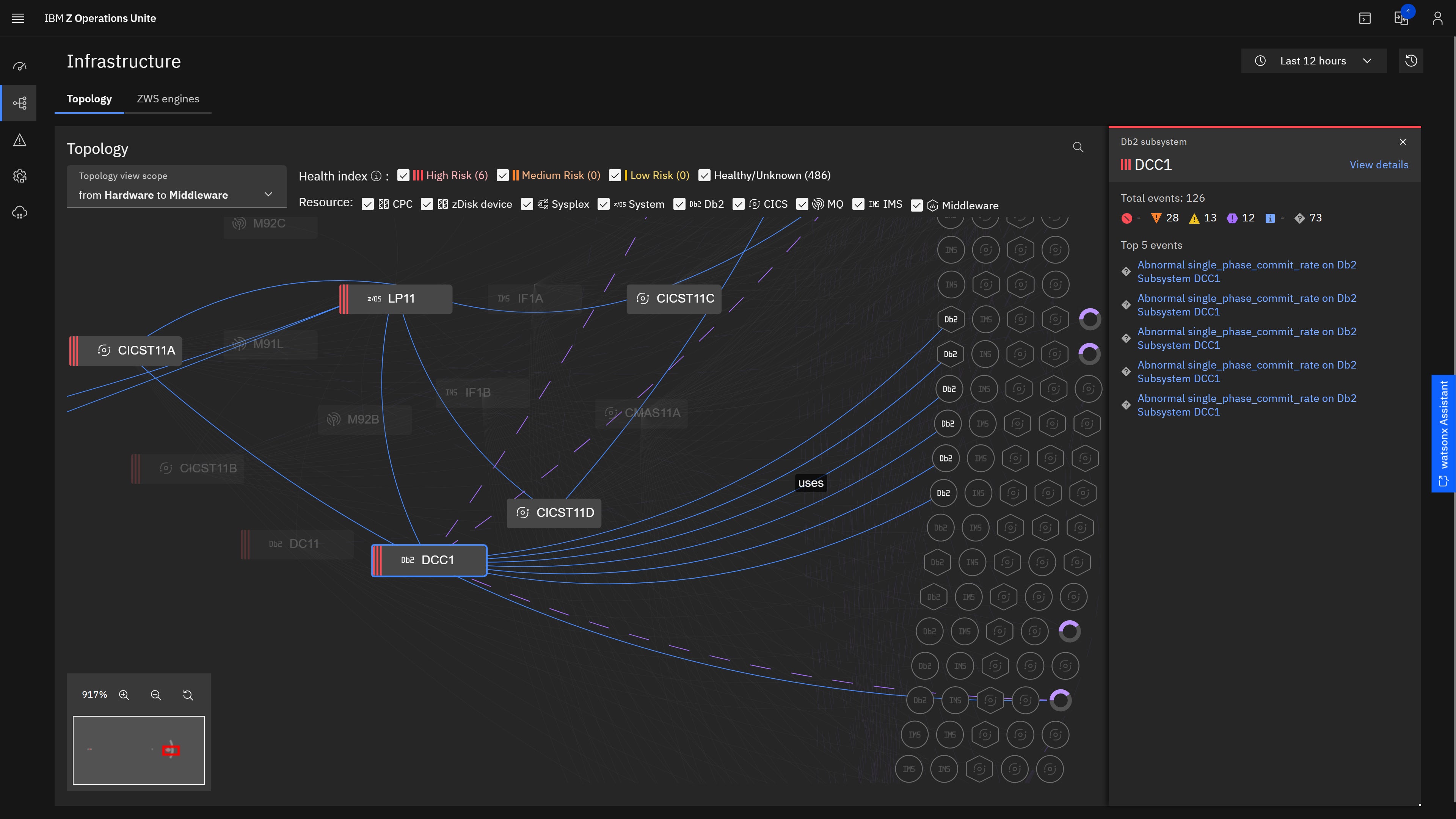Open the watsonx Assistant side button
1456x819 pixels.
click(x=1443, y=433)
